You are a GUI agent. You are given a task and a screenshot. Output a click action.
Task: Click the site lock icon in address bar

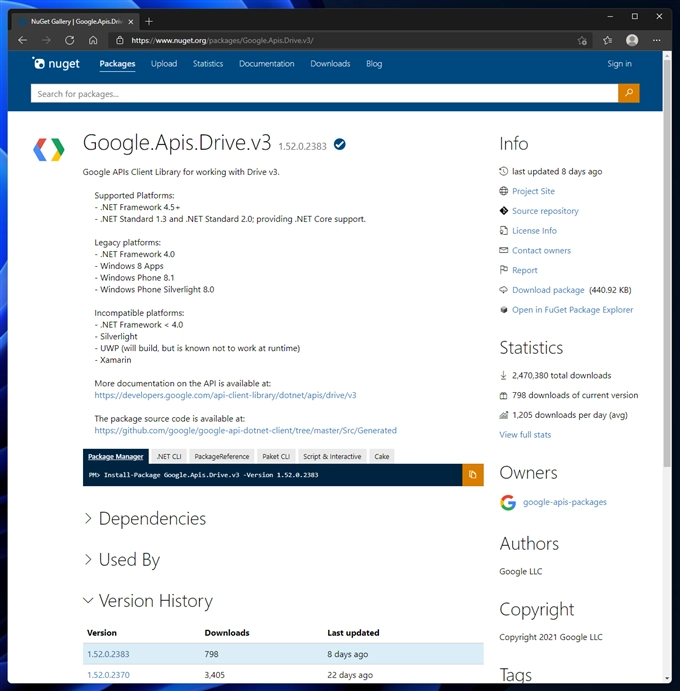pyautogui.click(x=119, y=41)
